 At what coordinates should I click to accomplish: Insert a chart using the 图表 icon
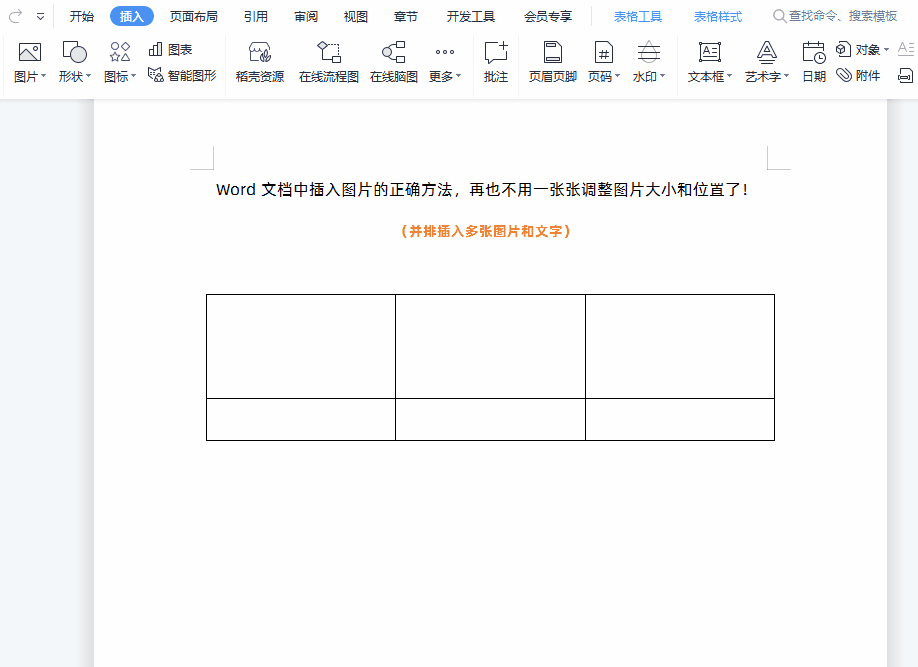tap(170, 48)
